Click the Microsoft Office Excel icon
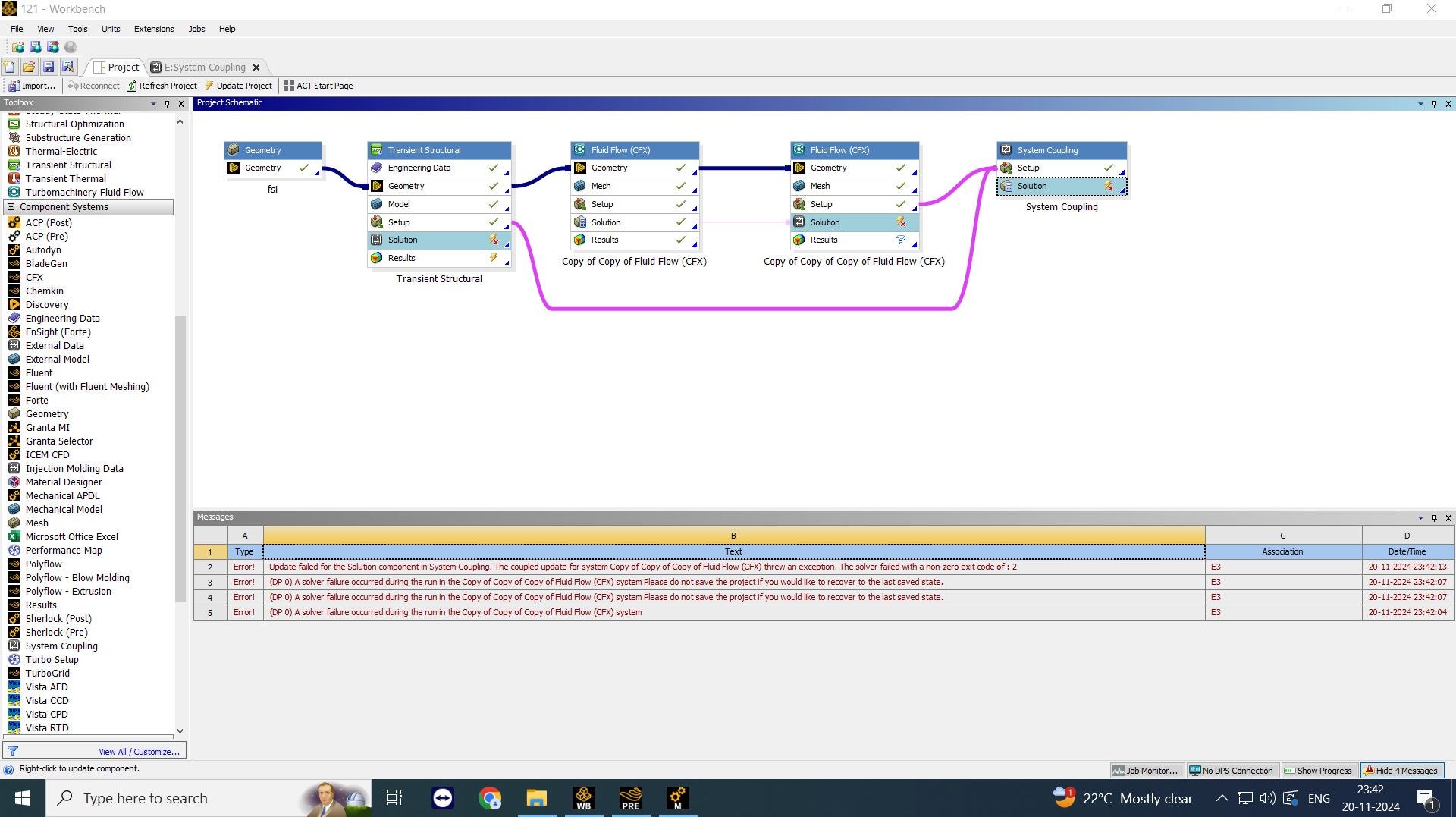 [x=14, y=536]
